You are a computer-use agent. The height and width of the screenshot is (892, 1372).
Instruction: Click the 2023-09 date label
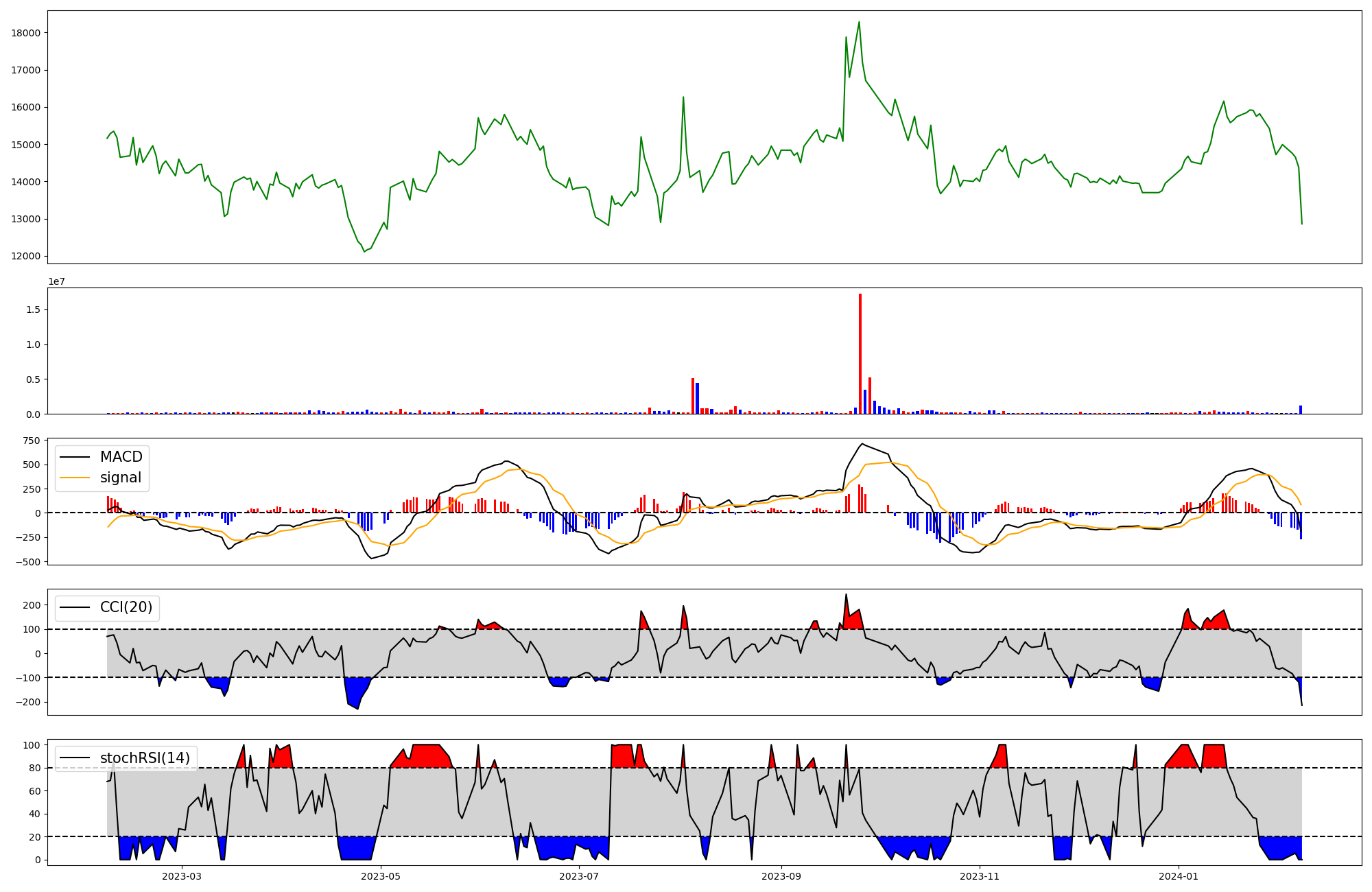coord(781,876)
